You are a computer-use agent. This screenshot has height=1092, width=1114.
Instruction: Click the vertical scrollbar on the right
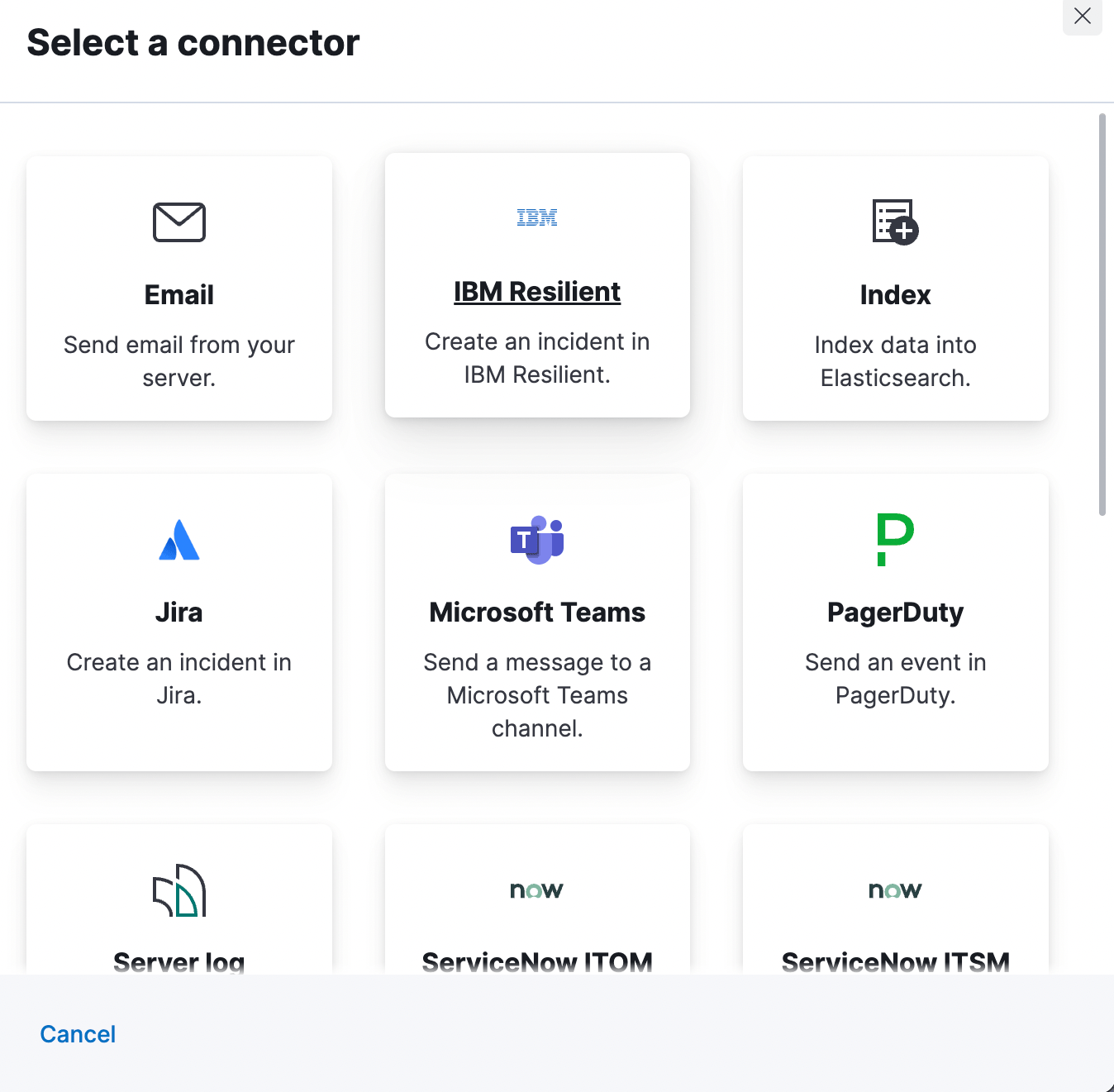pos(1106,314)
